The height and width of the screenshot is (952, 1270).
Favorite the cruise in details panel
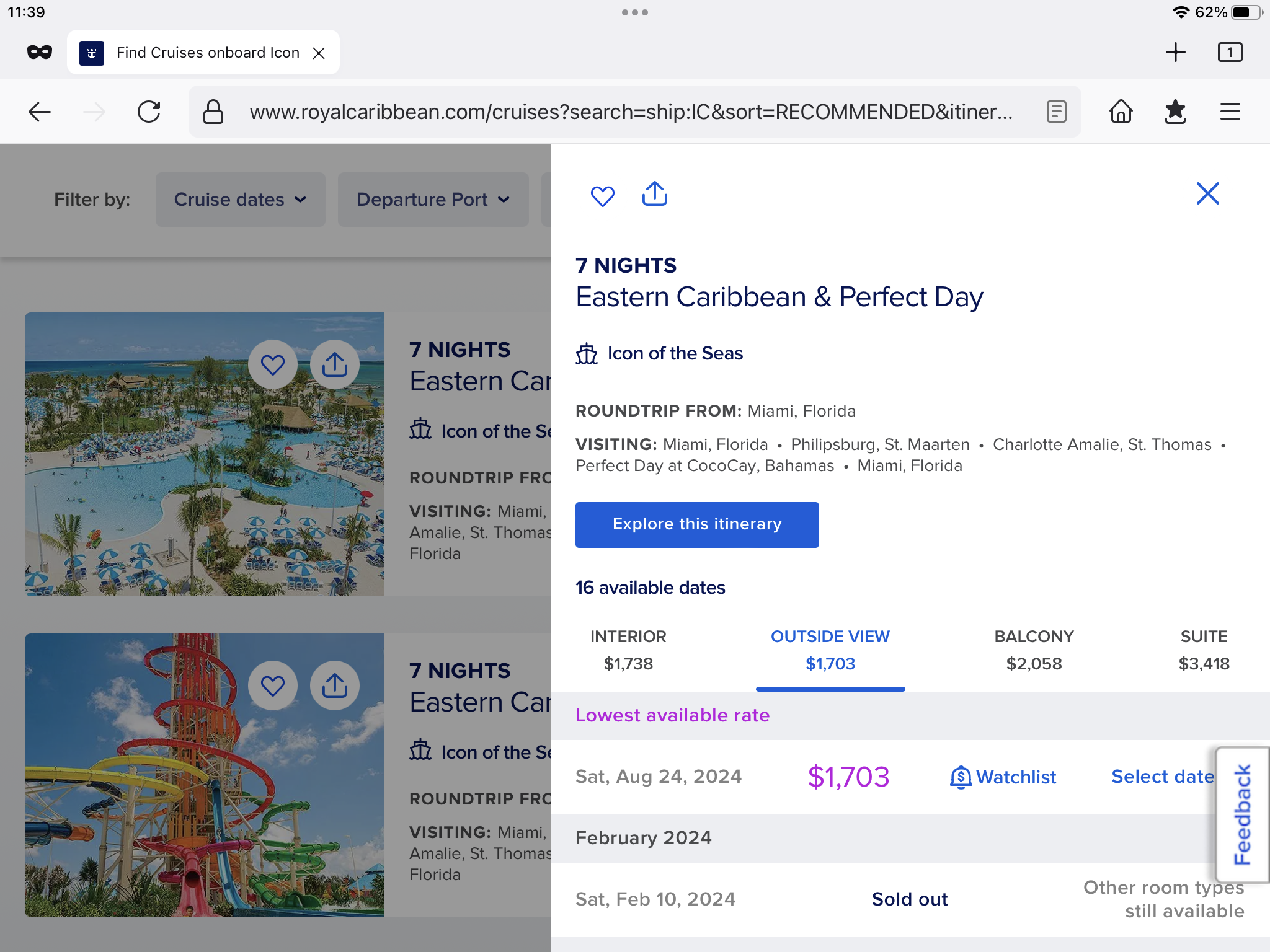602,196
